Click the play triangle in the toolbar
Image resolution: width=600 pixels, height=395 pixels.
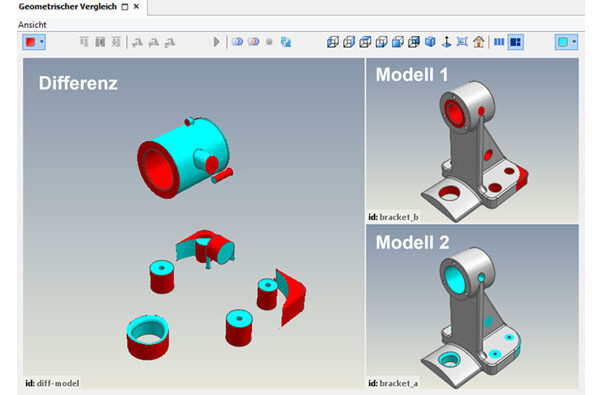click(217, 42)
